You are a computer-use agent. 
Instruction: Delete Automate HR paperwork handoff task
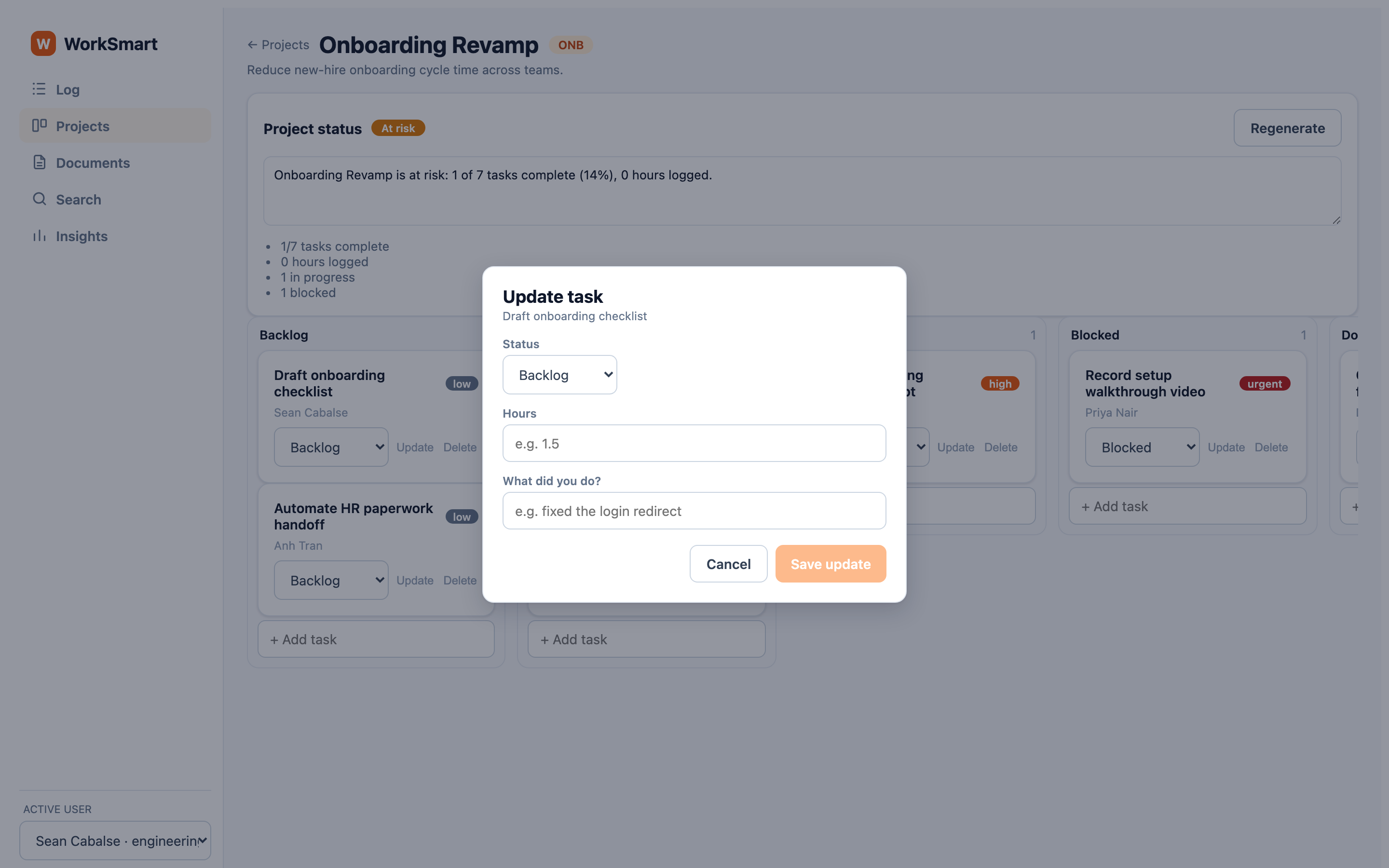(460, 581)
